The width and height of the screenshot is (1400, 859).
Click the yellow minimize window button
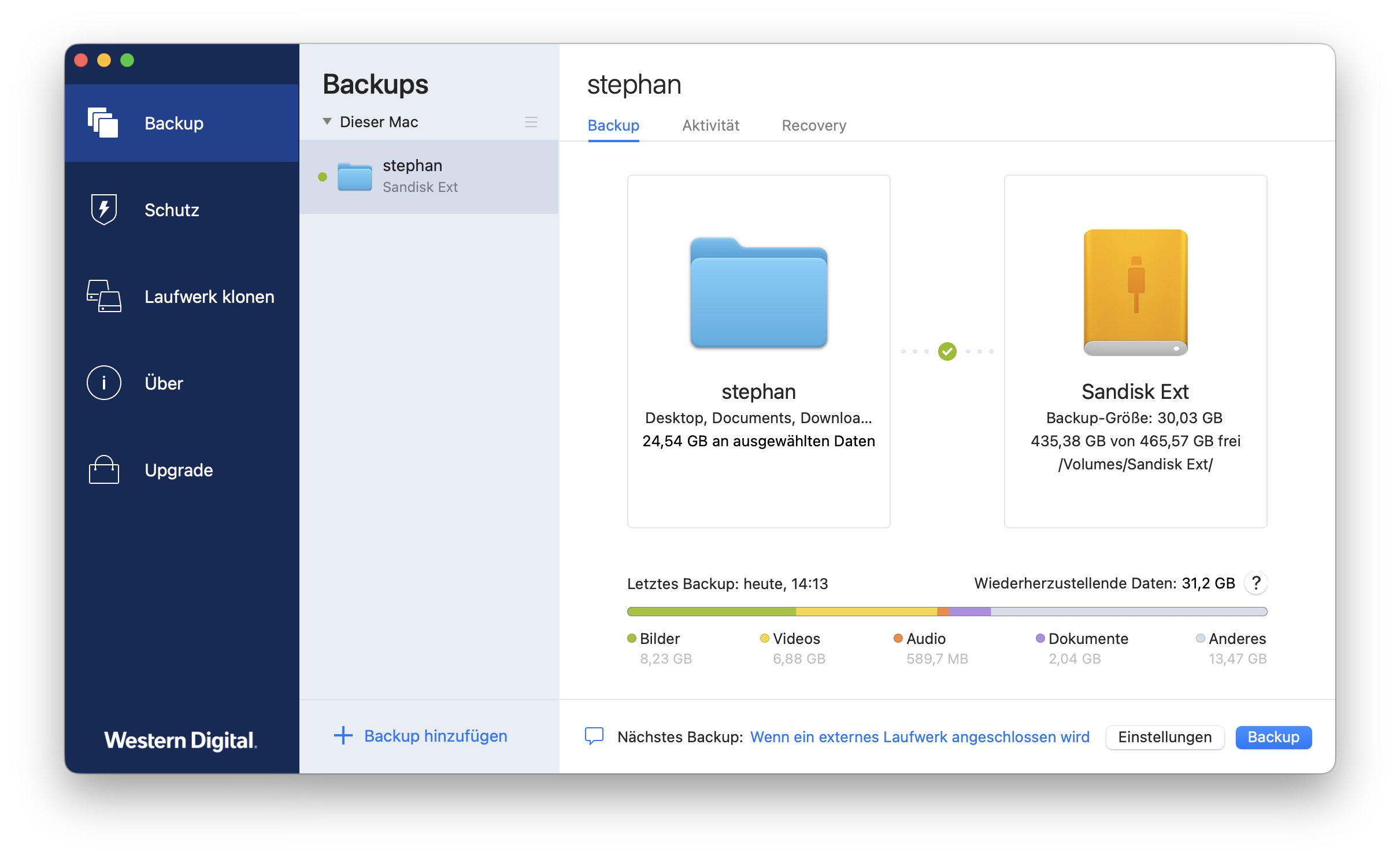[104, 60]
